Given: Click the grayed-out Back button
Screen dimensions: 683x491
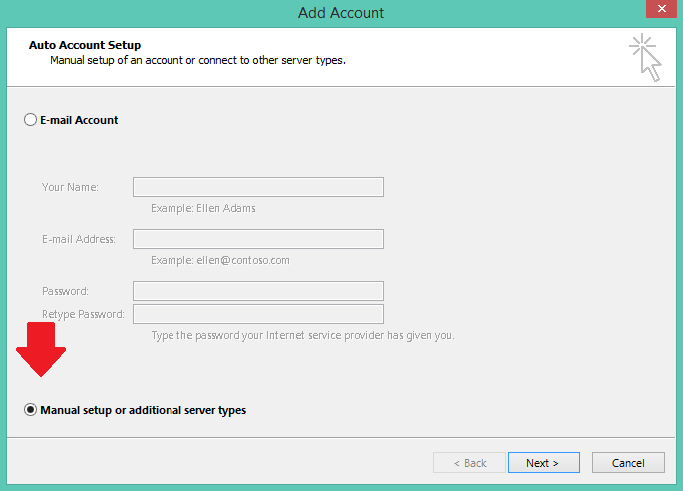Looking at the screenshot, I should click(x=470, y=463).
